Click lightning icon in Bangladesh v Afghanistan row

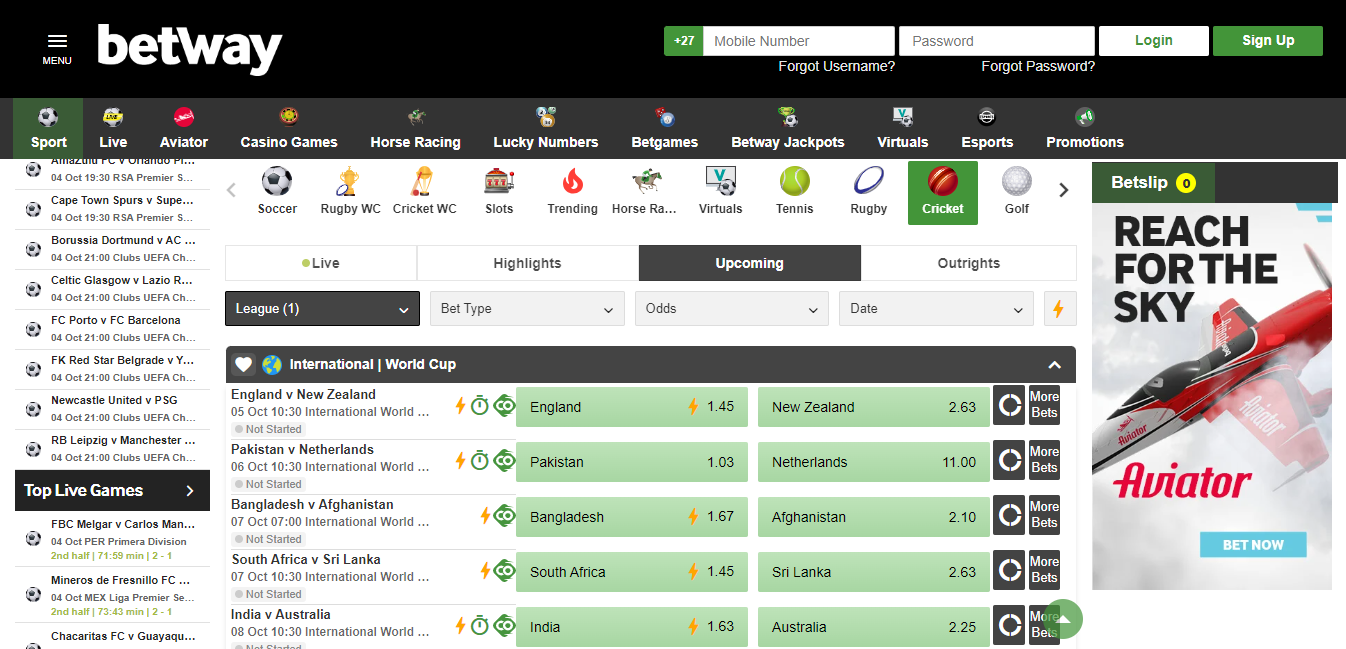pos(485,515)
